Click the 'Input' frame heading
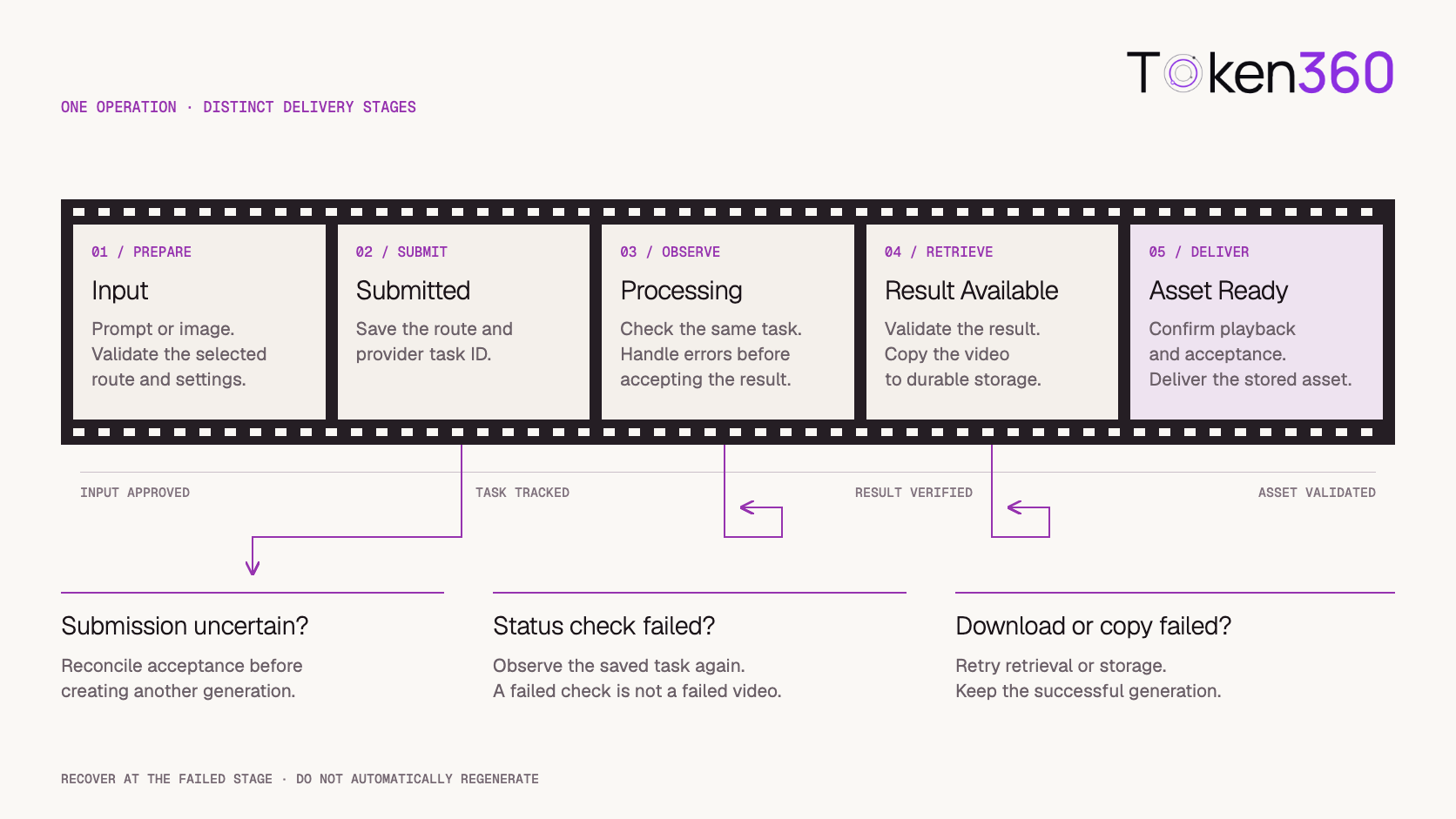1456x819 pixels. click(120, 291)
